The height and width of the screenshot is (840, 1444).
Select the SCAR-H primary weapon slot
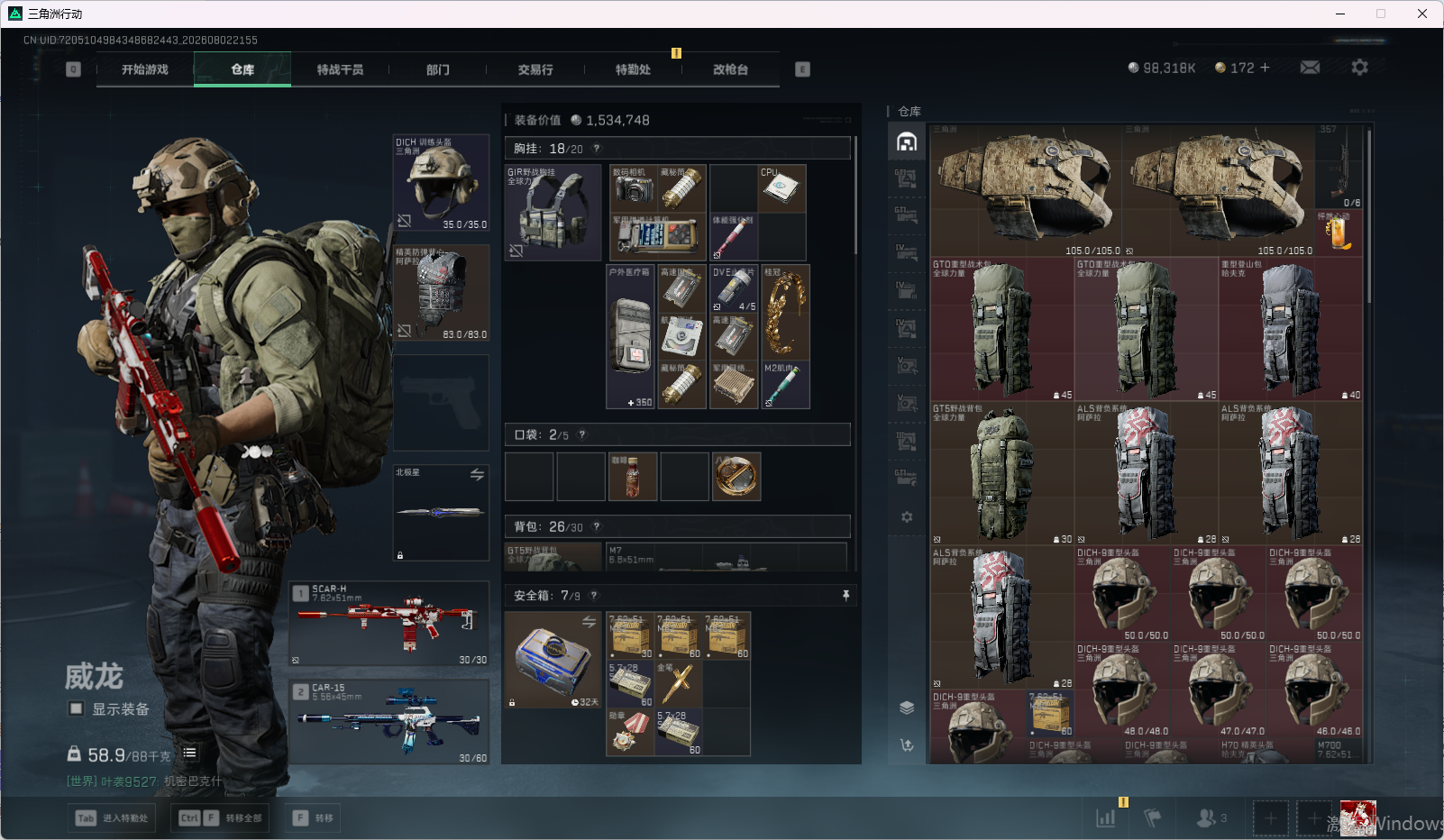coord(389,625)
